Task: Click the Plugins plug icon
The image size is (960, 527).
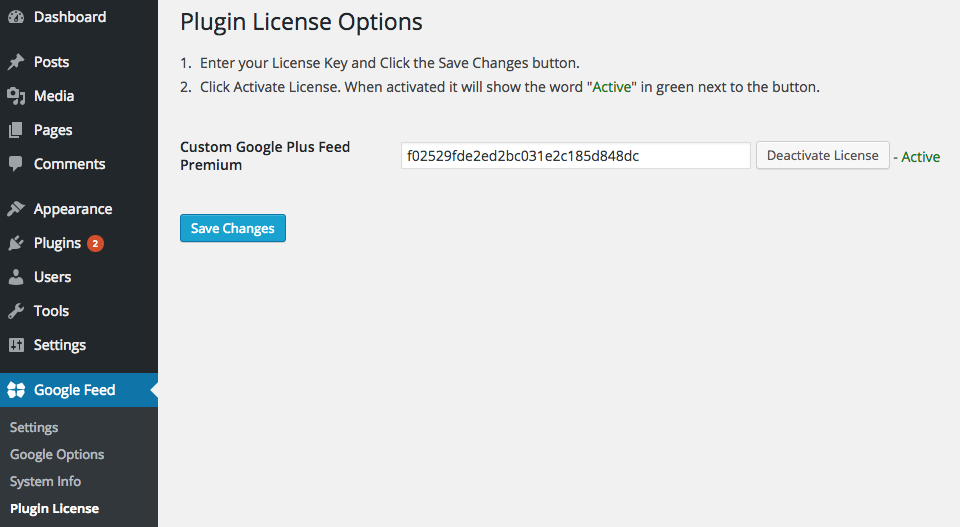Action: tap(16, 243)
